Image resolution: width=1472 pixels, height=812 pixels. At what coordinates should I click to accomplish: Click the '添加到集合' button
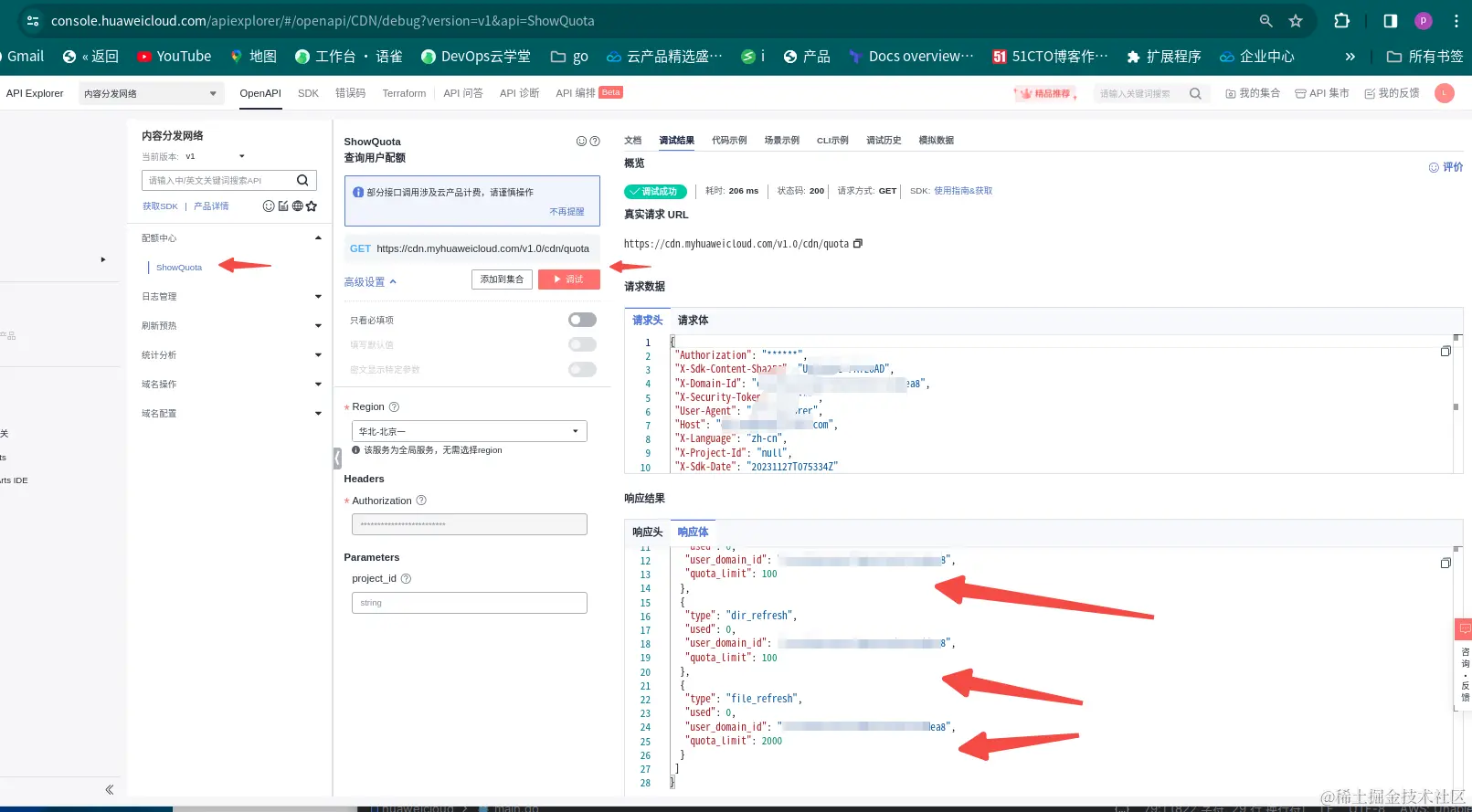click(x=503, y=279)
